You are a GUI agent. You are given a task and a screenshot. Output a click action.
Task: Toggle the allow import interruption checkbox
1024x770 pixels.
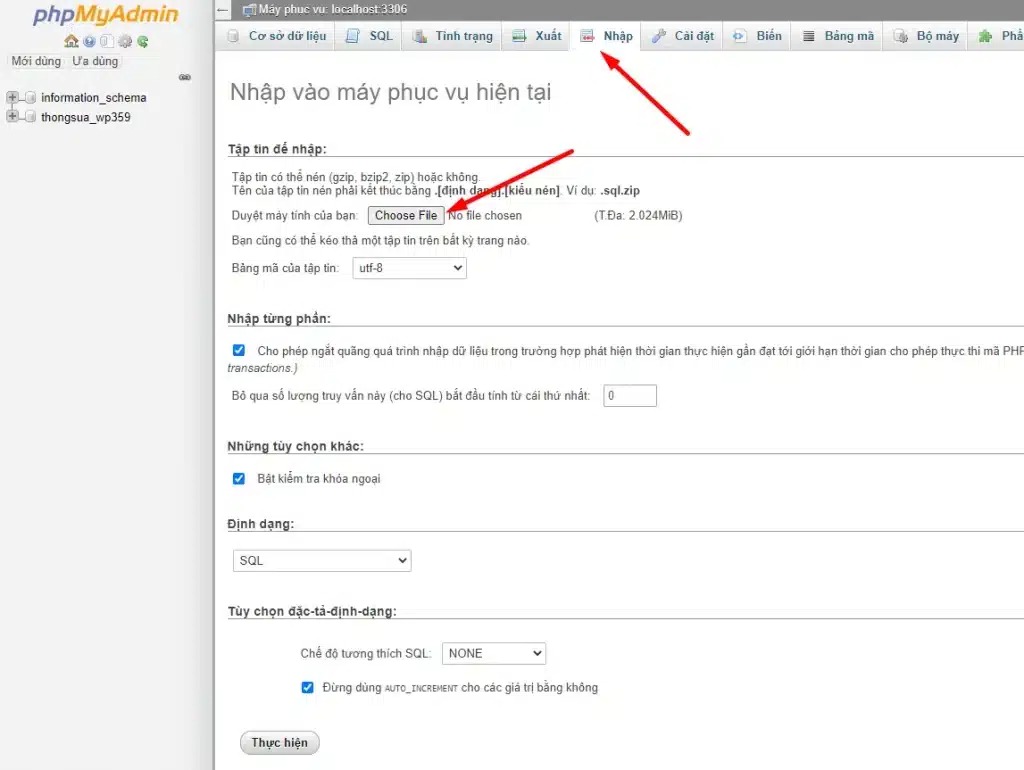[x=239, y=351]
